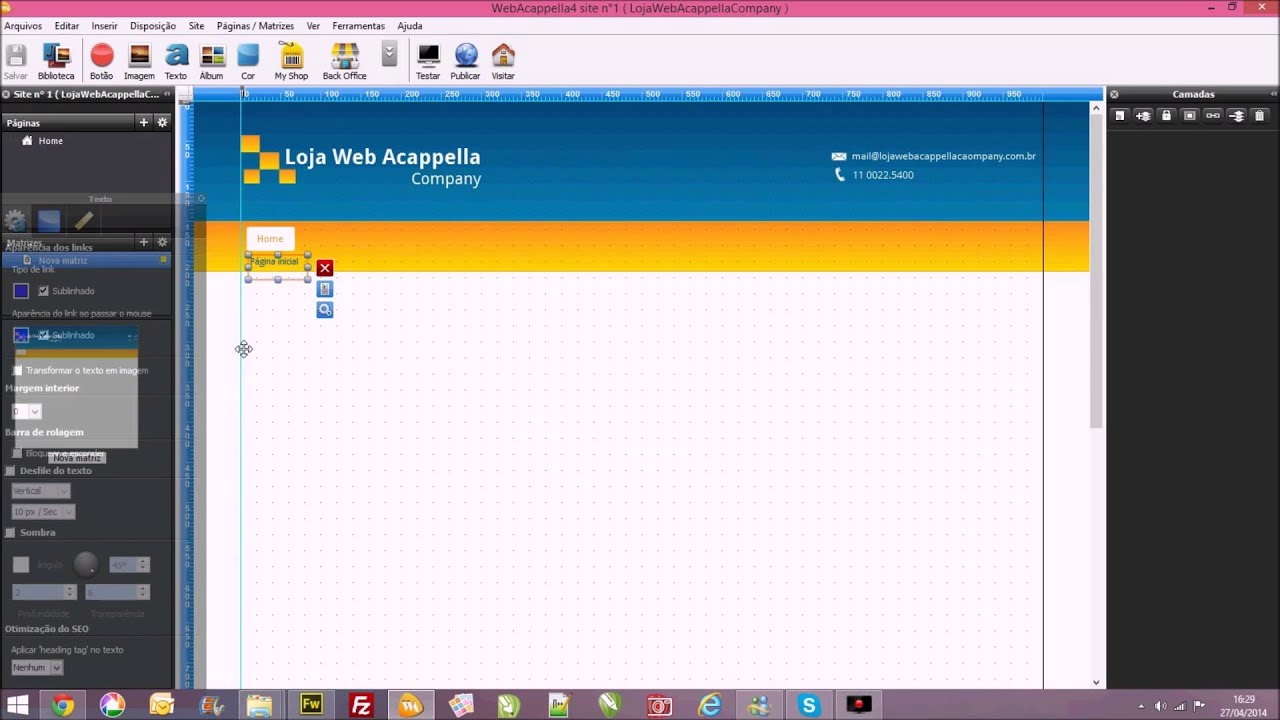Open the Nenhum heading tag dropdown
The width and height of the screenshot is (1280, 720).
36,667
